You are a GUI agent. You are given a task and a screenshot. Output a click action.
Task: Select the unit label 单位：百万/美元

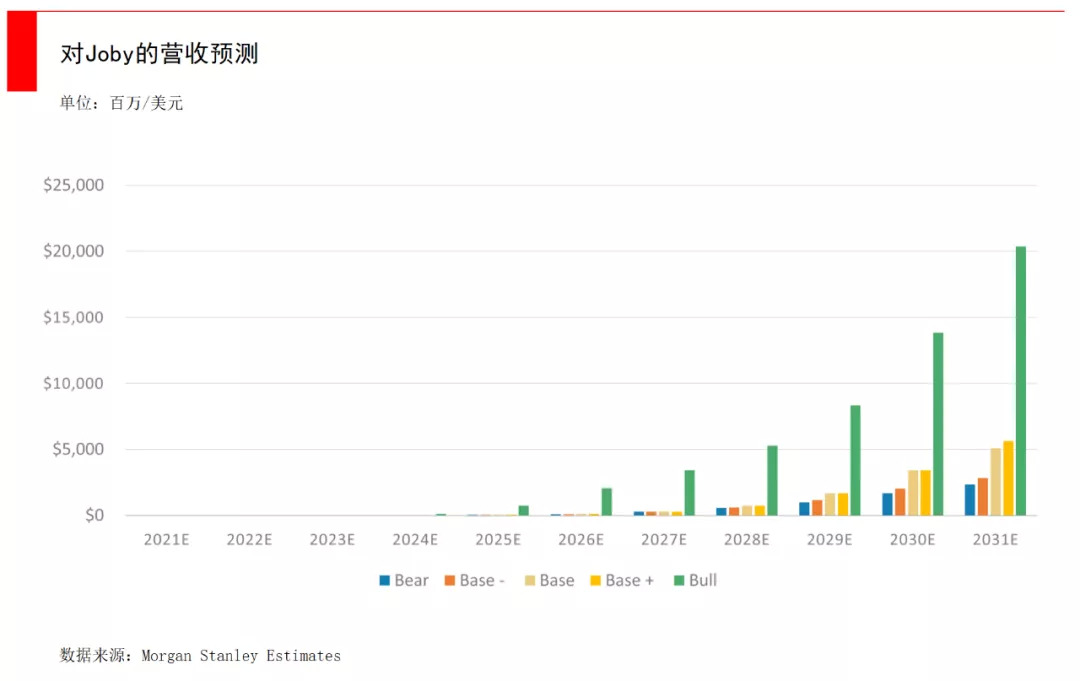(x=121, y=103)
